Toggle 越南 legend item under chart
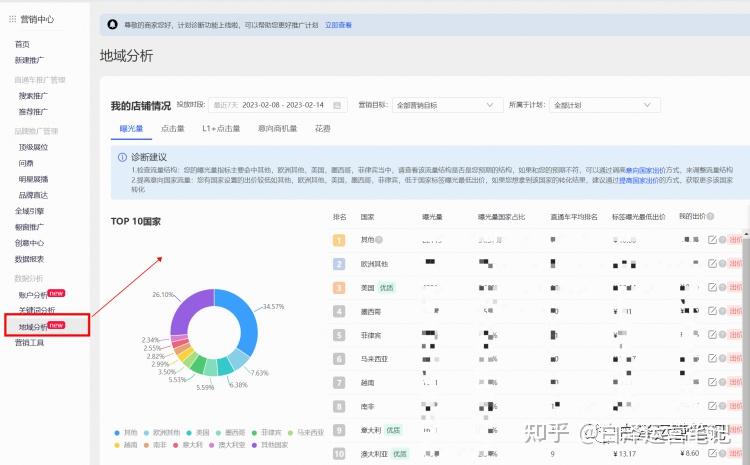 (126, 445)
